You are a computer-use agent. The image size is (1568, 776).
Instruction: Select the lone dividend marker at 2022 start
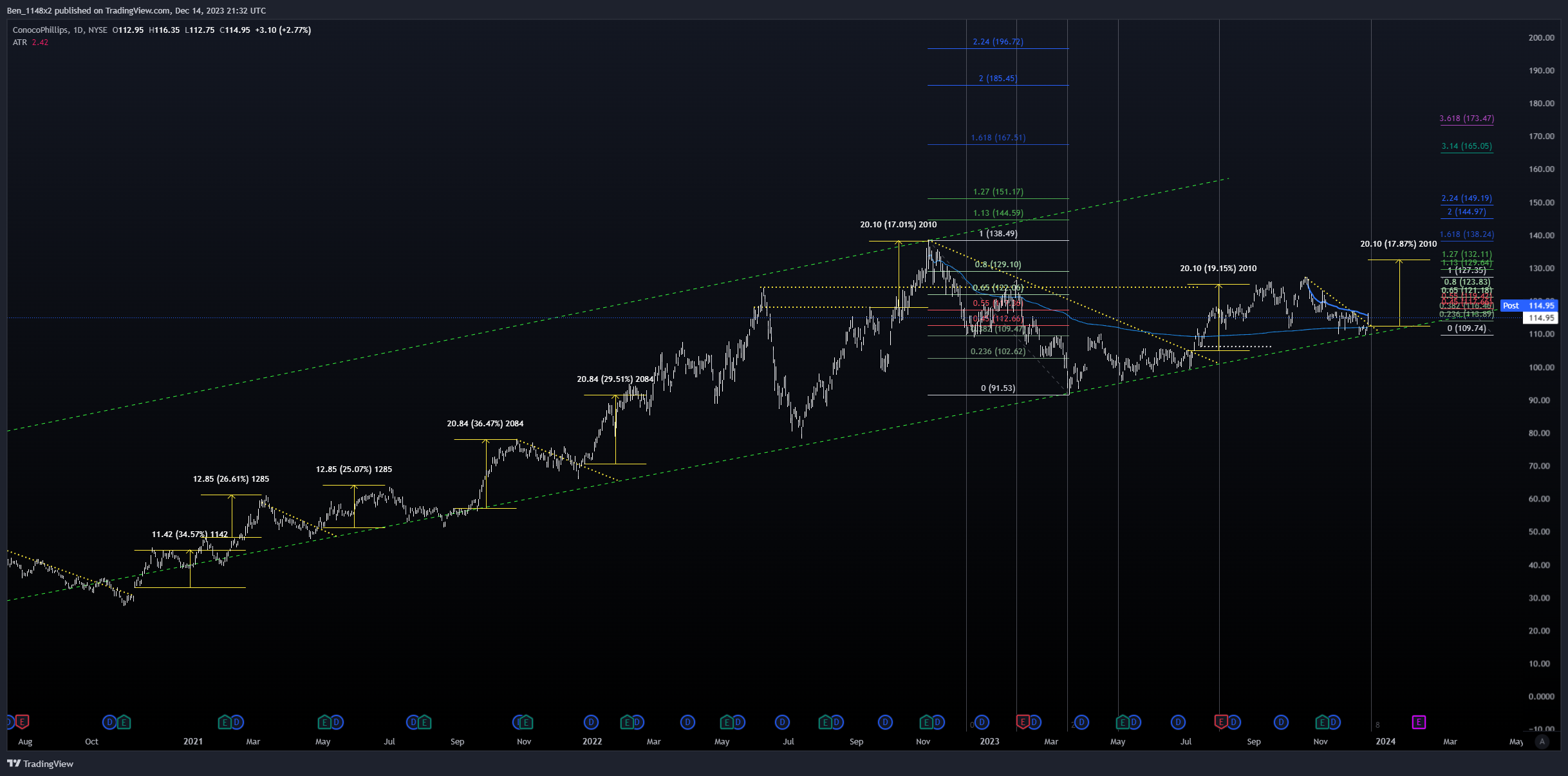tap(591, 722)
